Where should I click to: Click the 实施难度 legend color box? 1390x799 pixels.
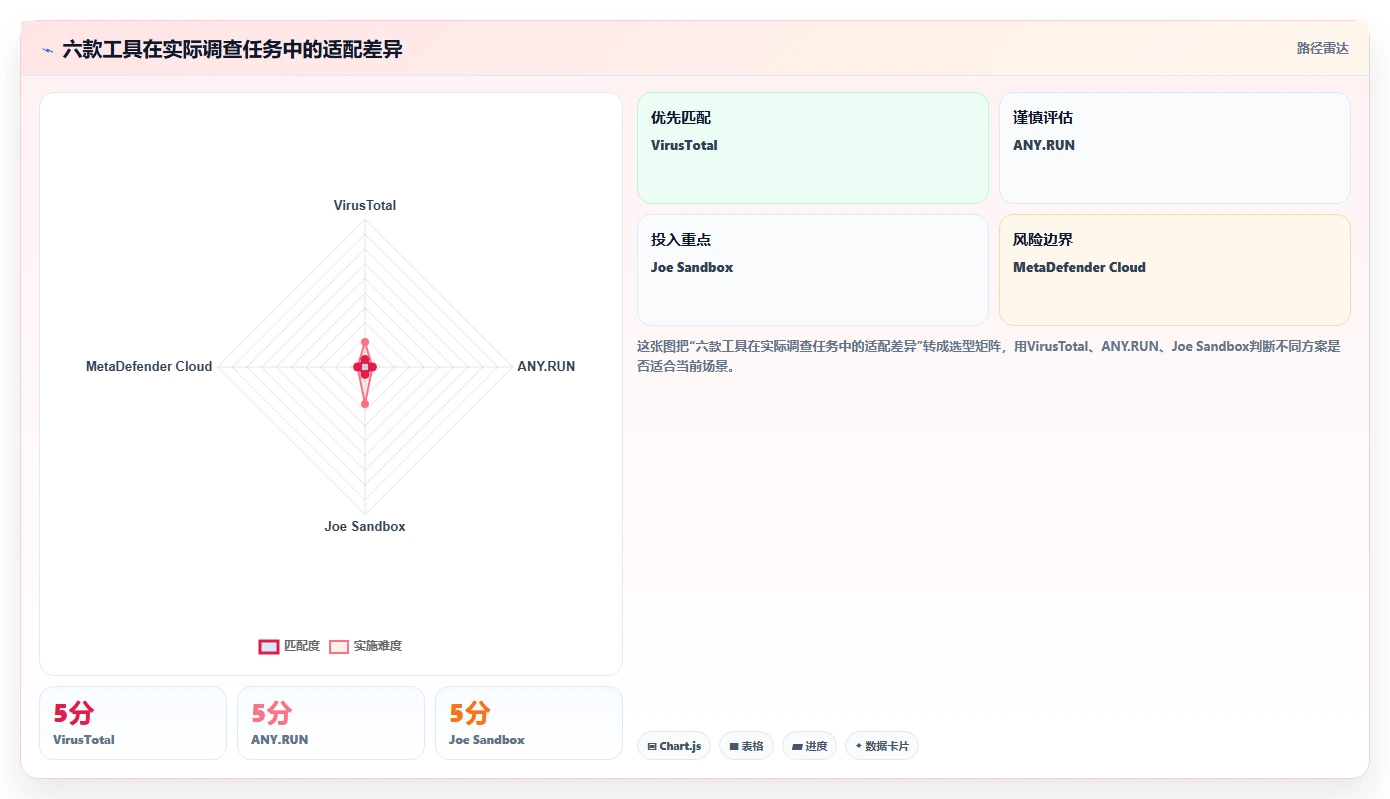(x=340, y=646)
